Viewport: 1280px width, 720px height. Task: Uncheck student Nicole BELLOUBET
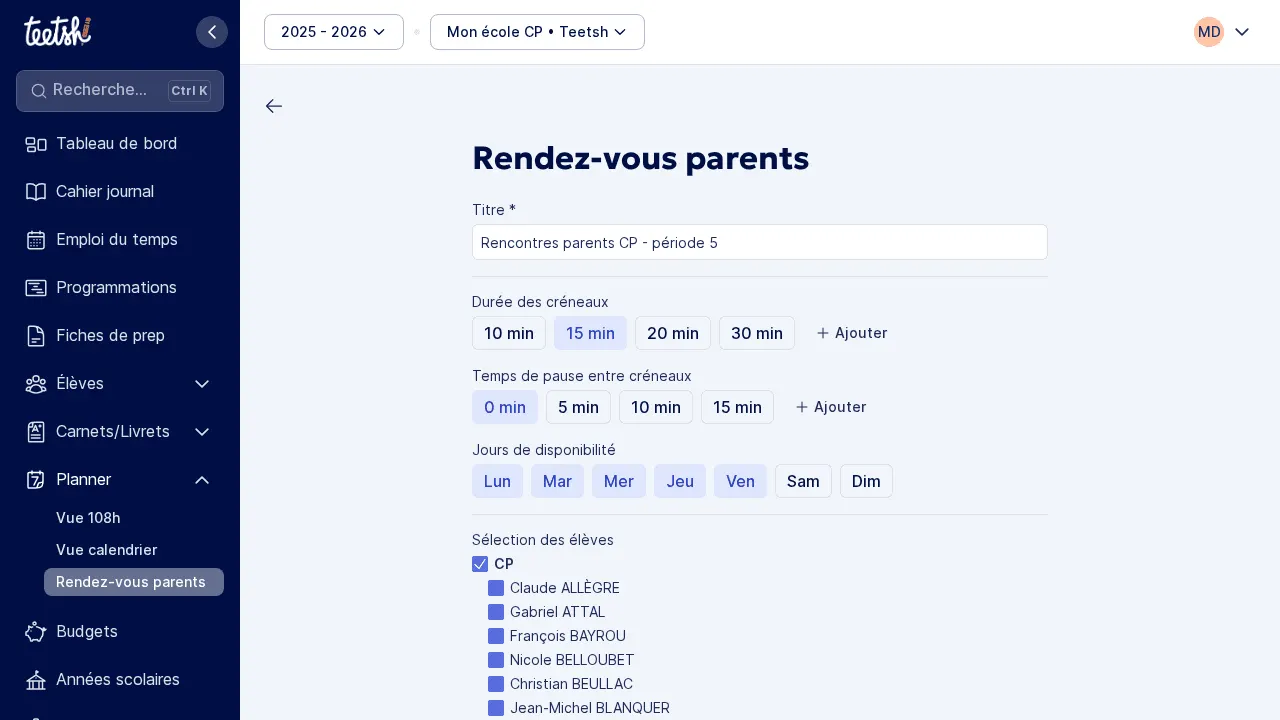point(496,660)
